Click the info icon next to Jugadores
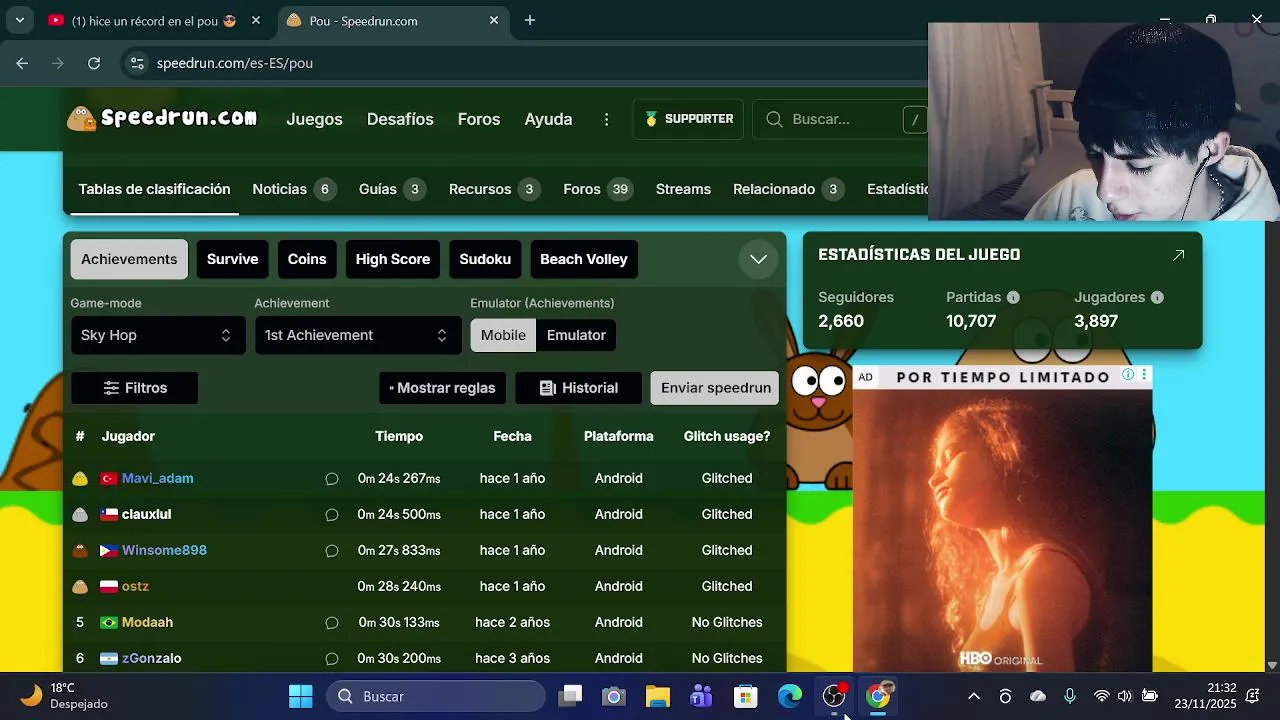The width and height of the screenshot is (1280, 720). 1157,297
